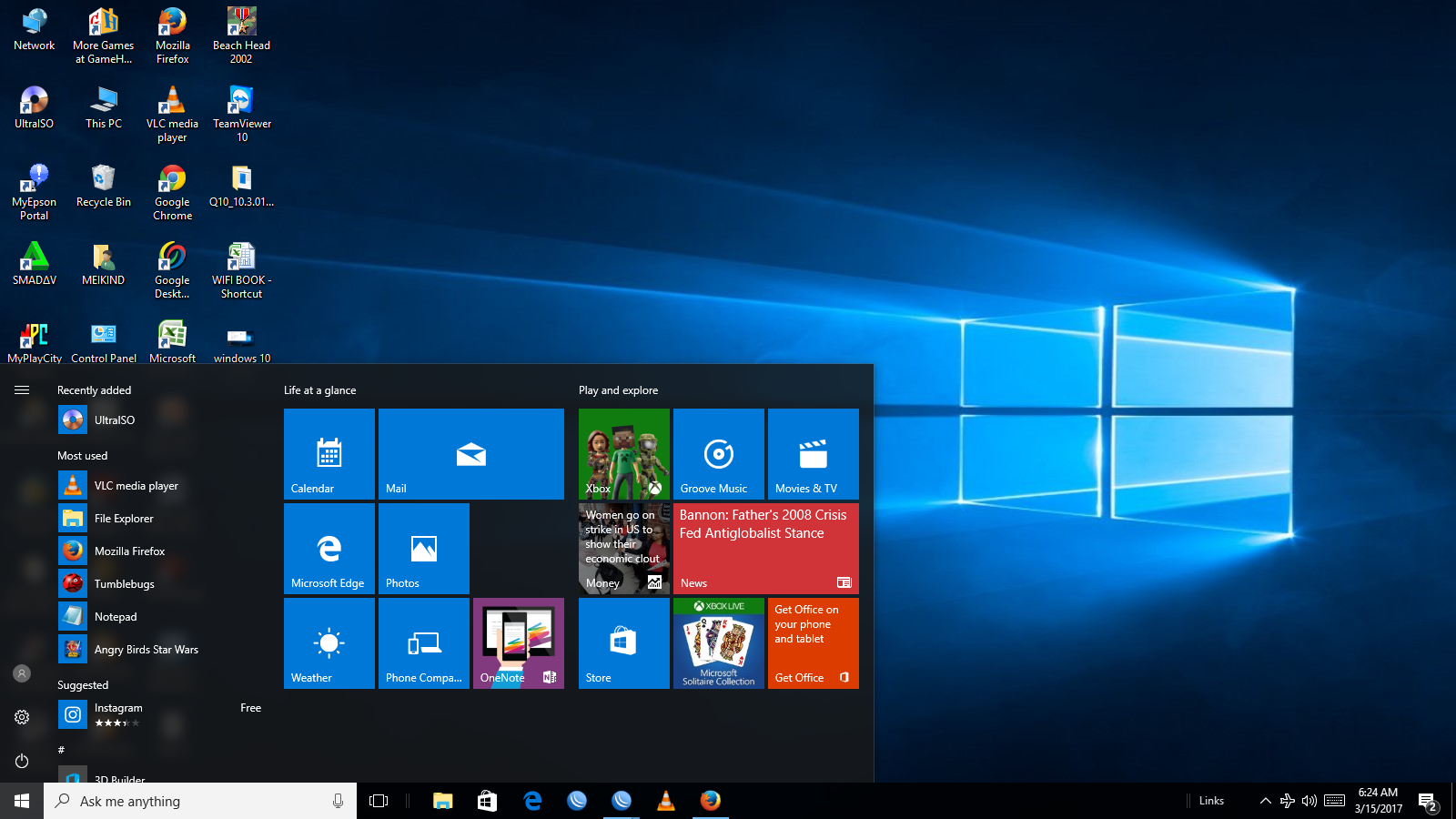Open the Photos tile
This screenshot has width=1456, height=819.
(424, 549)
